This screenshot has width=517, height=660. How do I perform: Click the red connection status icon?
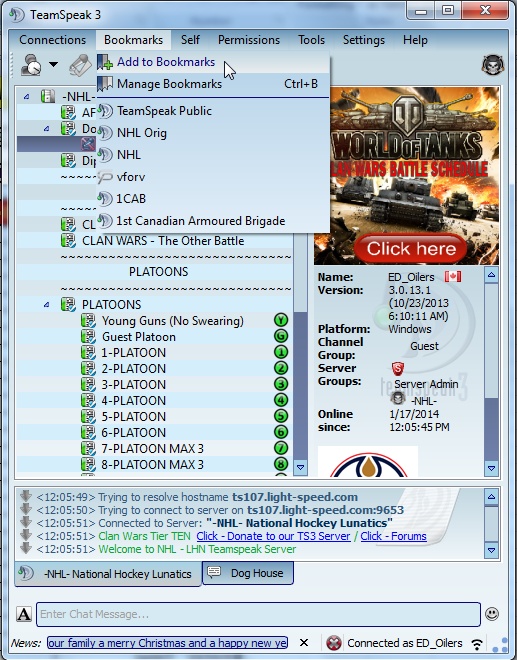tap(334, 643)
